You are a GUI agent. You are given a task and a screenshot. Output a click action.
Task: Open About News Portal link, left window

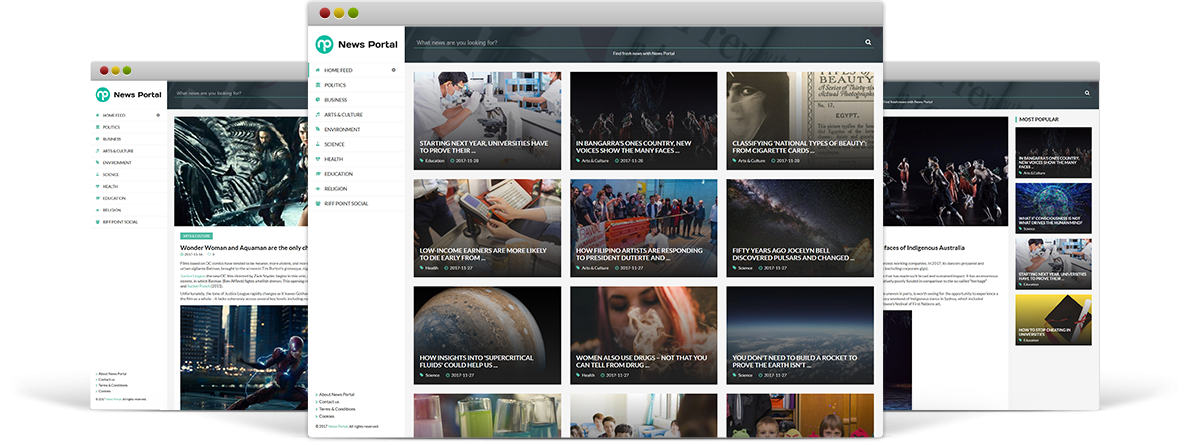(x=112, y=374)
